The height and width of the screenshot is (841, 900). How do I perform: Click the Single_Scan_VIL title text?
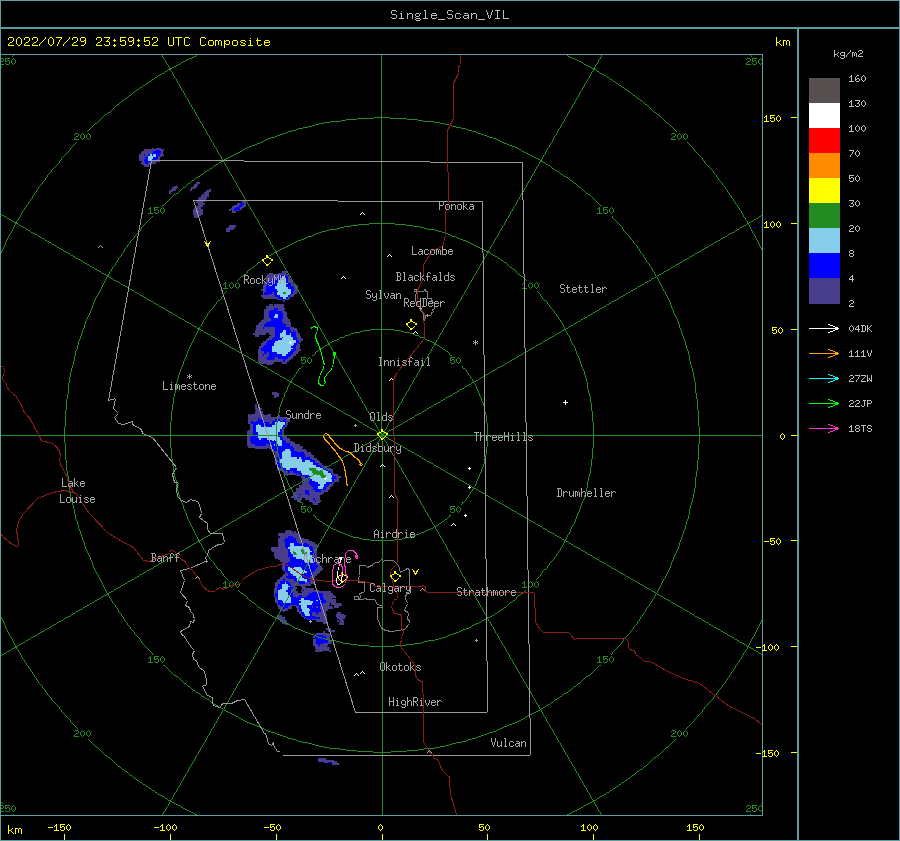(449, 15)
